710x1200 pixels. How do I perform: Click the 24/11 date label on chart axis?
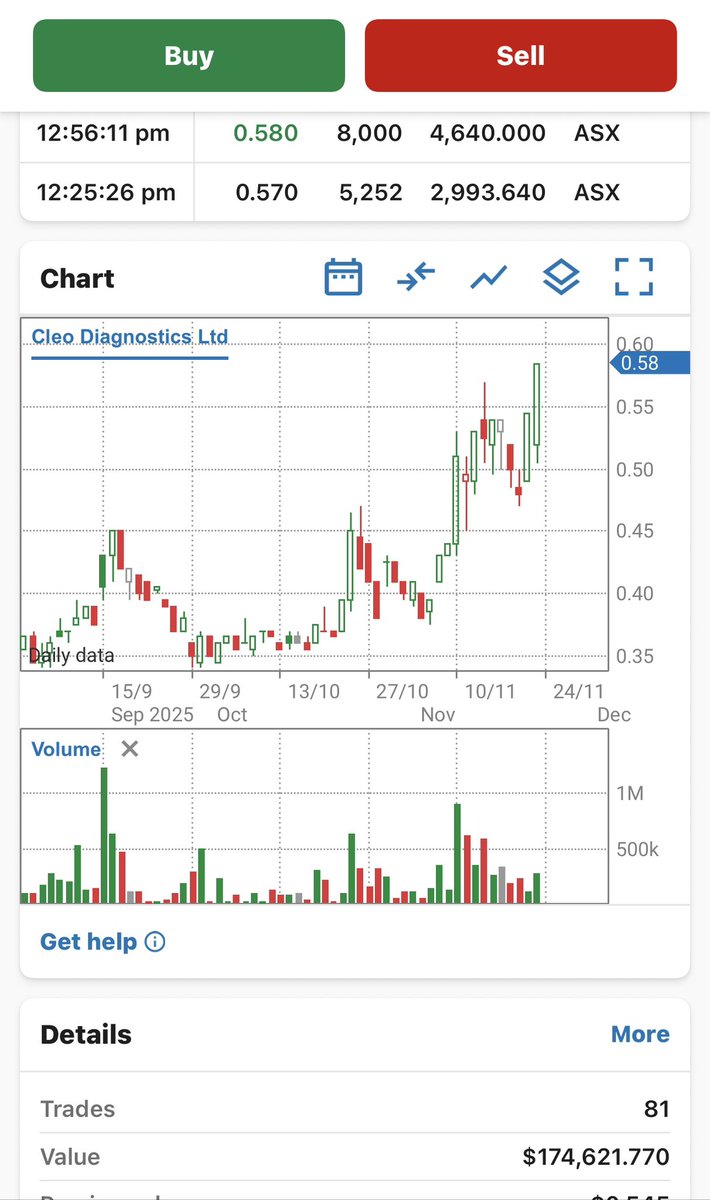(579, 691)
